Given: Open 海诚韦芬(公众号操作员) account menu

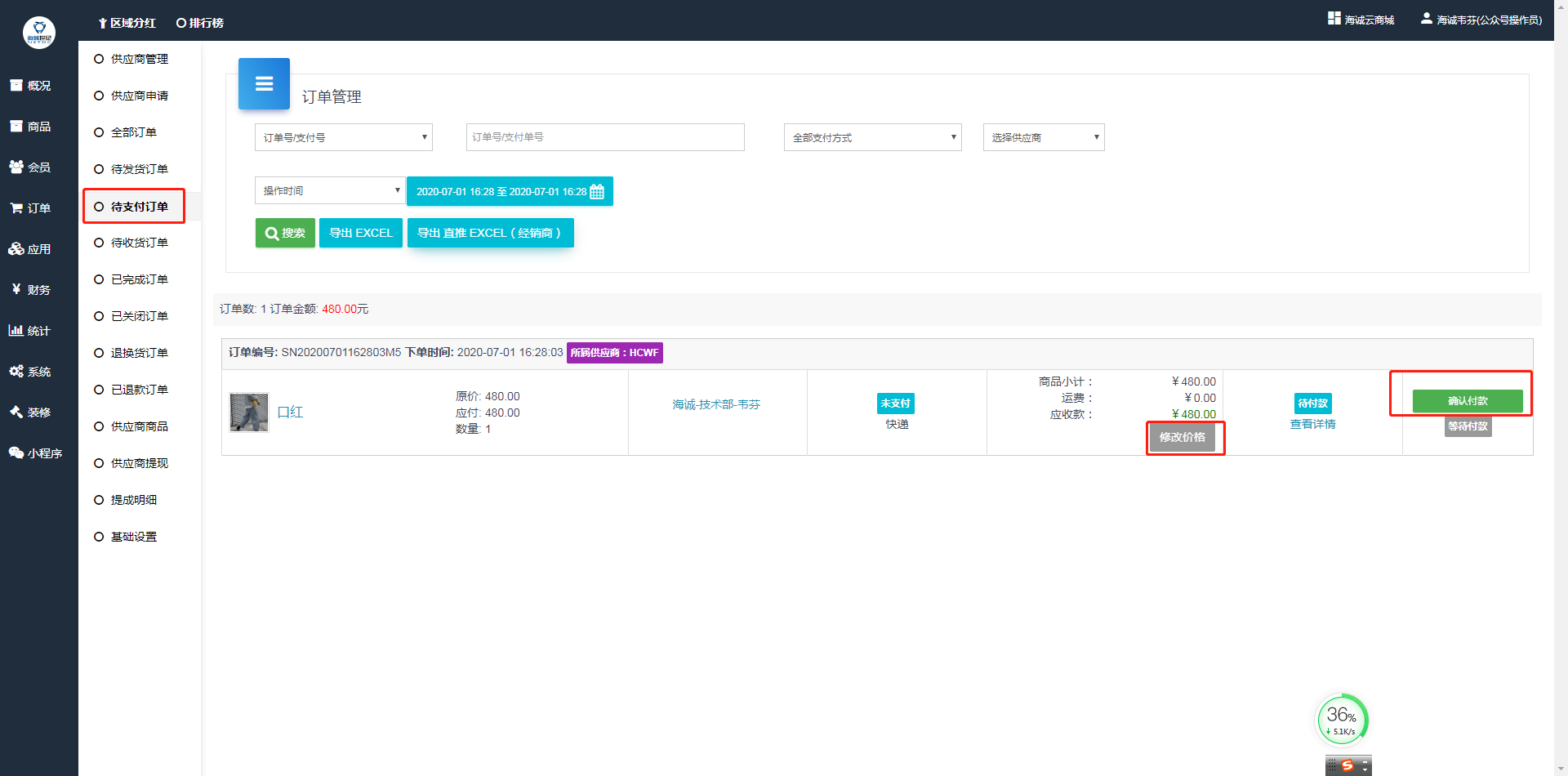Looking at the screenshot, I should pyautogui.click(x=1481, y=20).
